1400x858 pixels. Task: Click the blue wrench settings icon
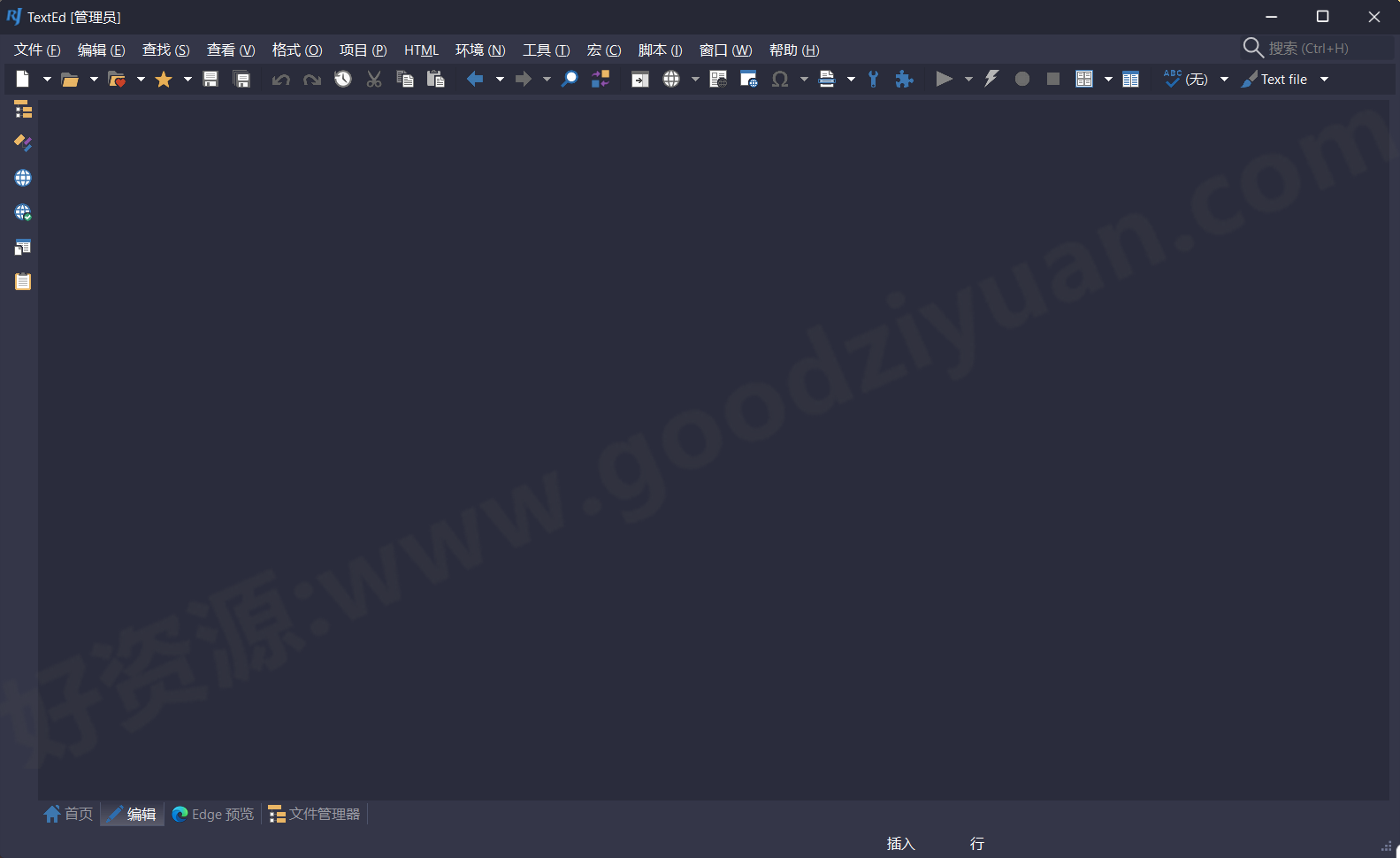[x=873, y=80]
